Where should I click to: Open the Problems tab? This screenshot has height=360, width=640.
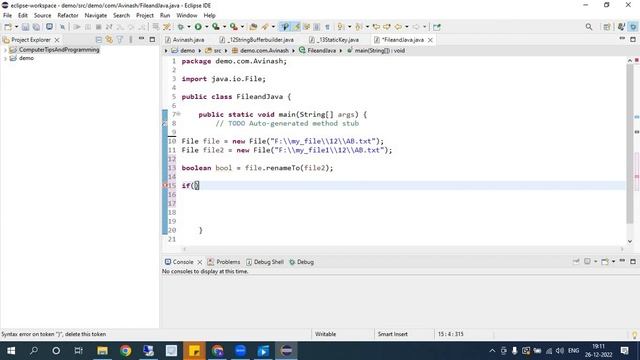click(224, 262)
